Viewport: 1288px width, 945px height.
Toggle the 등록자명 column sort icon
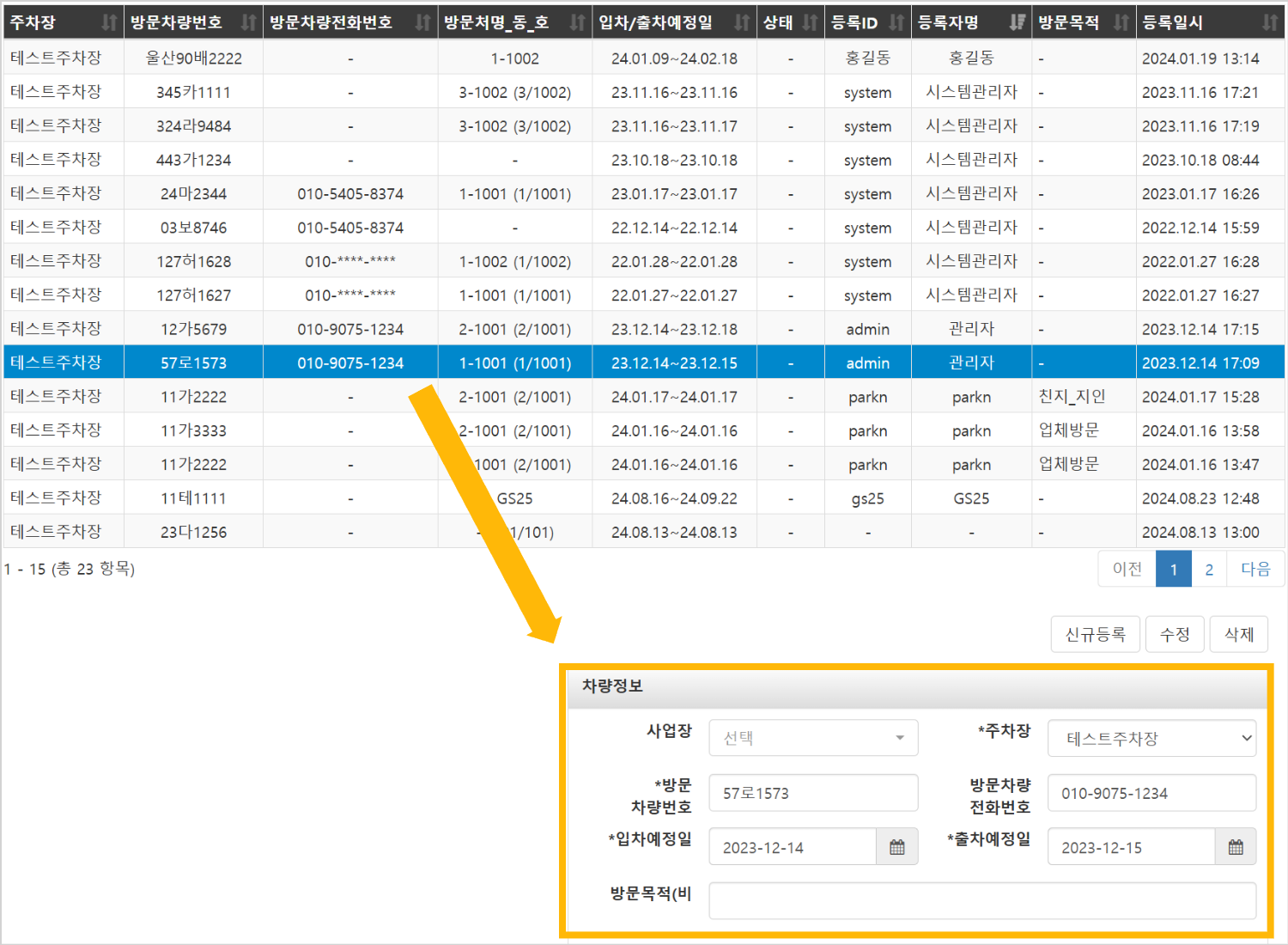[x=1018, y=22]
